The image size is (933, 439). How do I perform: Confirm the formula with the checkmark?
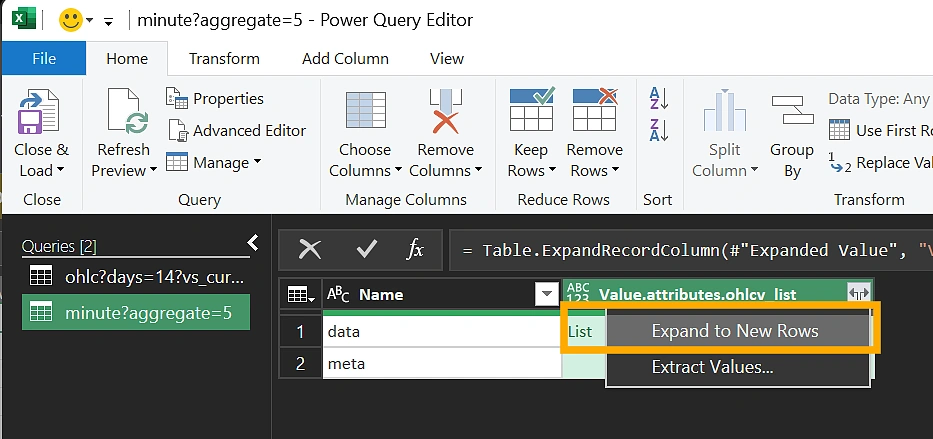coord(366,249)
